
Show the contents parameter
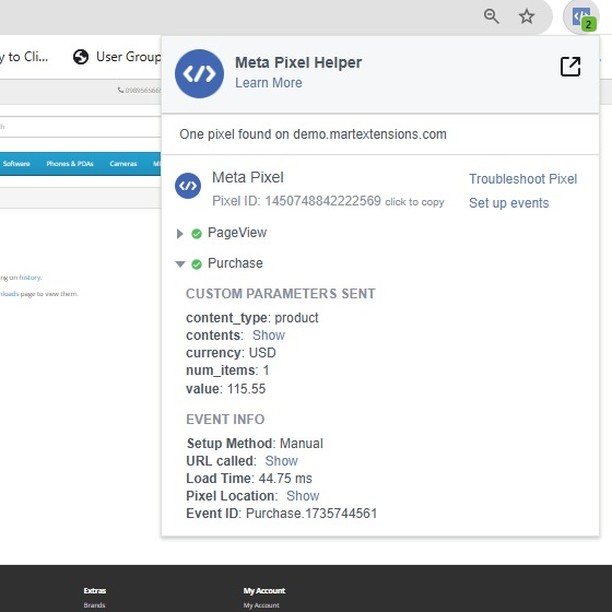(269, 335)
